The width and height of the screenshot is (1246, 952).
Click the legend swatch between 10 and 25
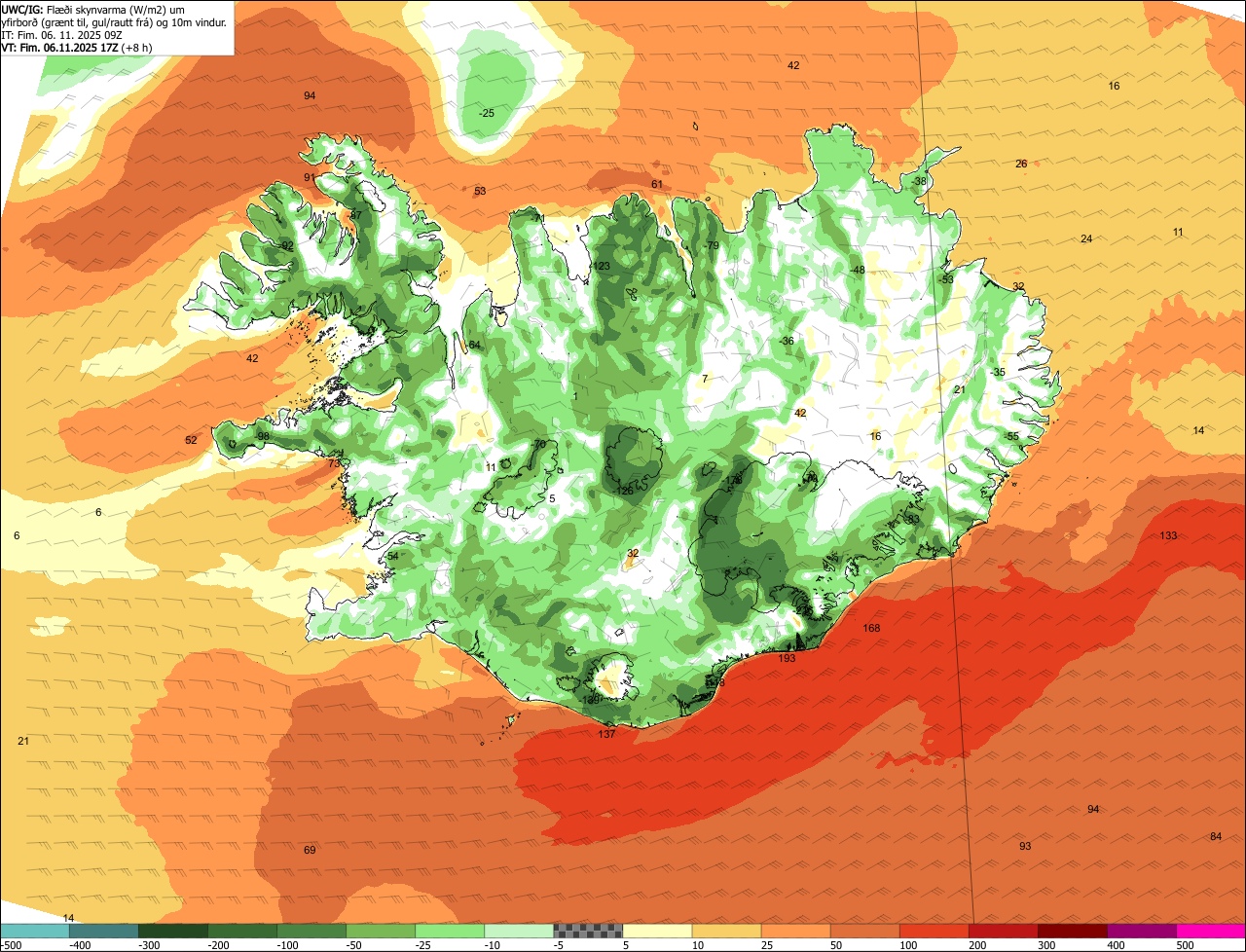[x=726, y=931]
